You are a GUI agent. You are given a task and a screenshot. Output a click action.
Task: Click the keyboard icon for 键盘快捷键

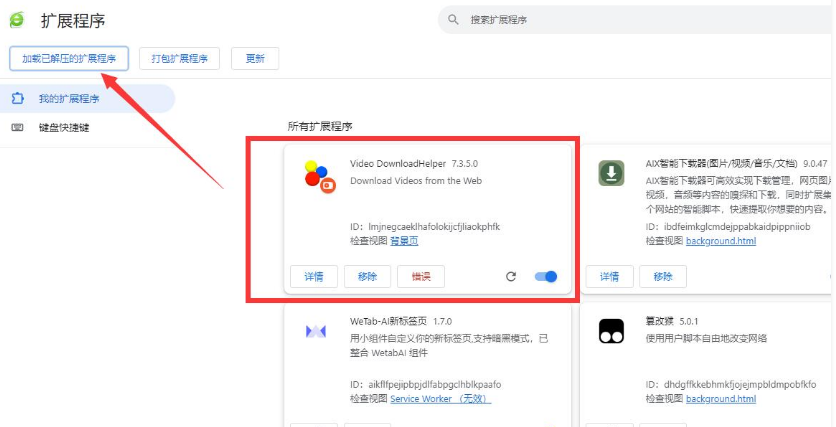tap(17, 128)
